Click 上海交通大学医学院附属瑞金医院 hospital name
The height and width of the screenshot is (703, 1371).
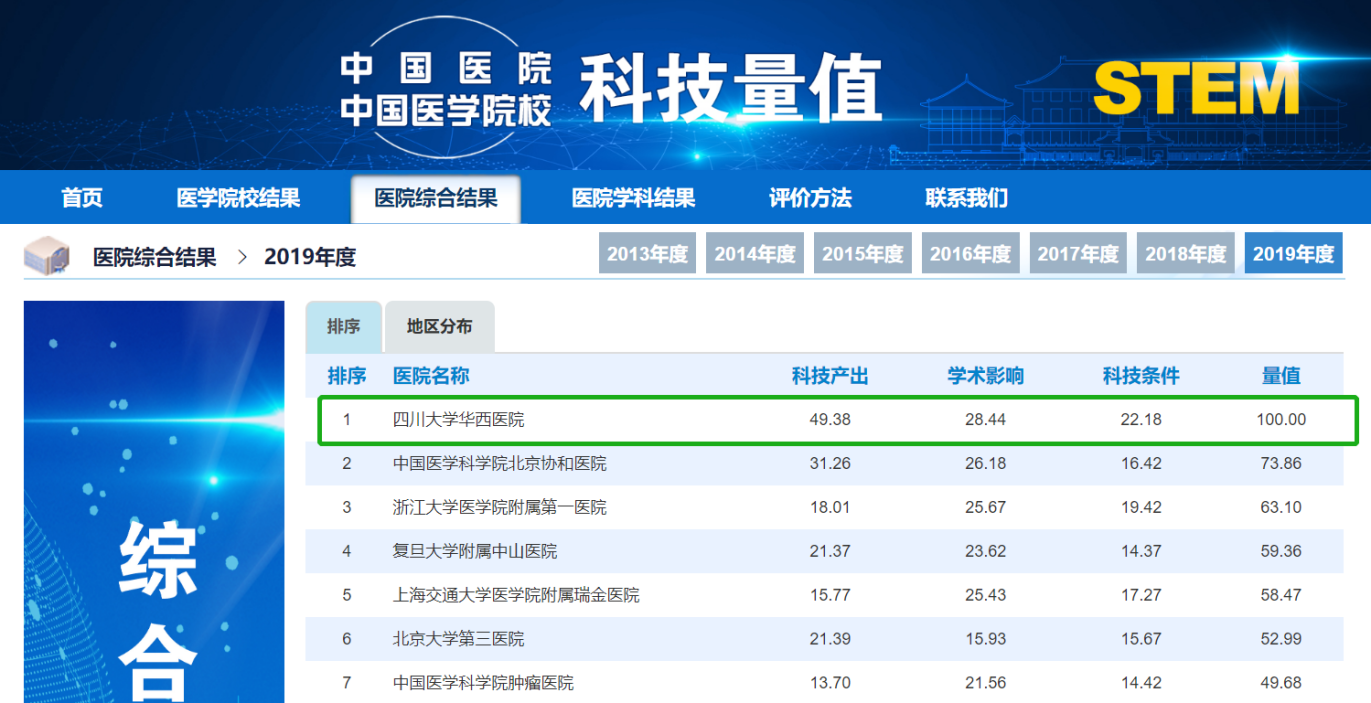pyautogui.click(x=516, y=595)
